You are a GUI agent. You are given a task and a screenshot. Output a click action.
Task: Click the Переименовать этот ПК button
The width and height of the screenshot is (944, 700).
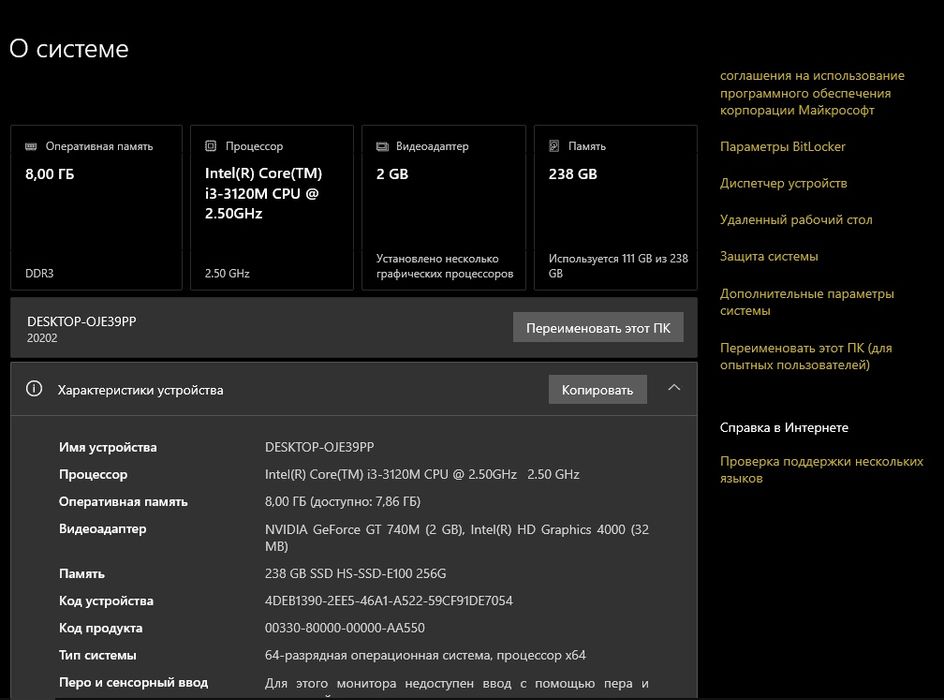point(598,327)
